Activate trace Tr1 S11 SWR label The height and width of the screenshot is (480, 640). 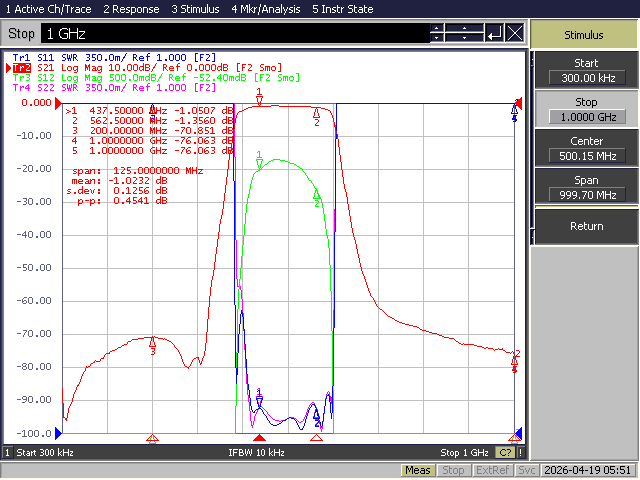coord(114,58)
